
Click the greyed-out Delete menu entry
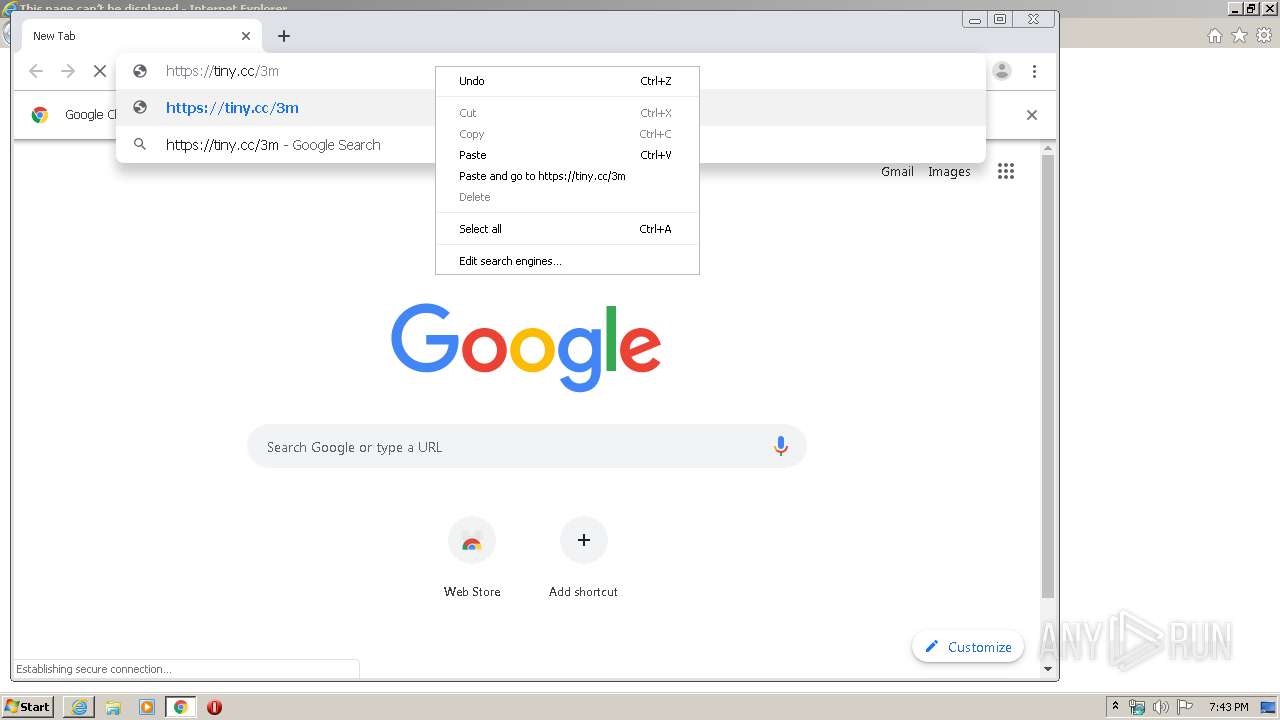(567, 197)
